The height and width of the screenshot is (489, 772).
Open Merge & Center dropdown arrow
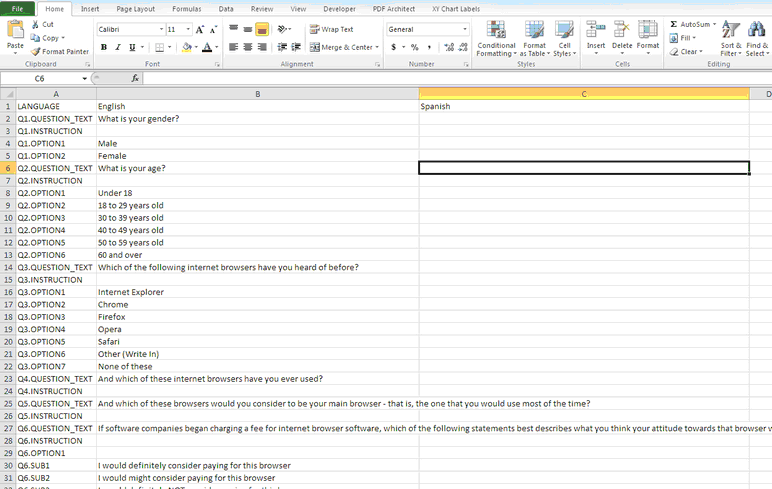[377, 47]
